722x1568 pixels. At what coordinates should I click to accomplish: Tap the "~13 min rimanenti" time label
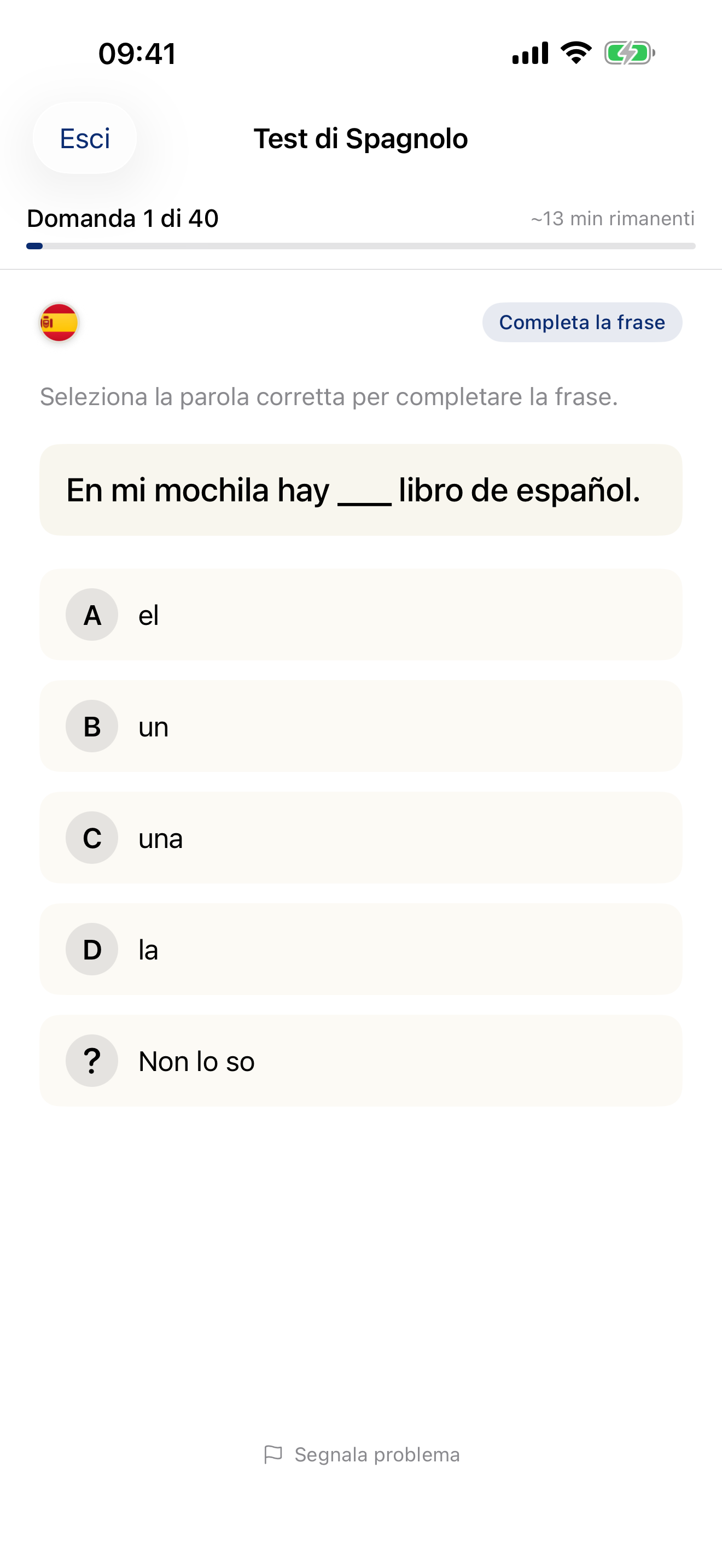point(613,219)
